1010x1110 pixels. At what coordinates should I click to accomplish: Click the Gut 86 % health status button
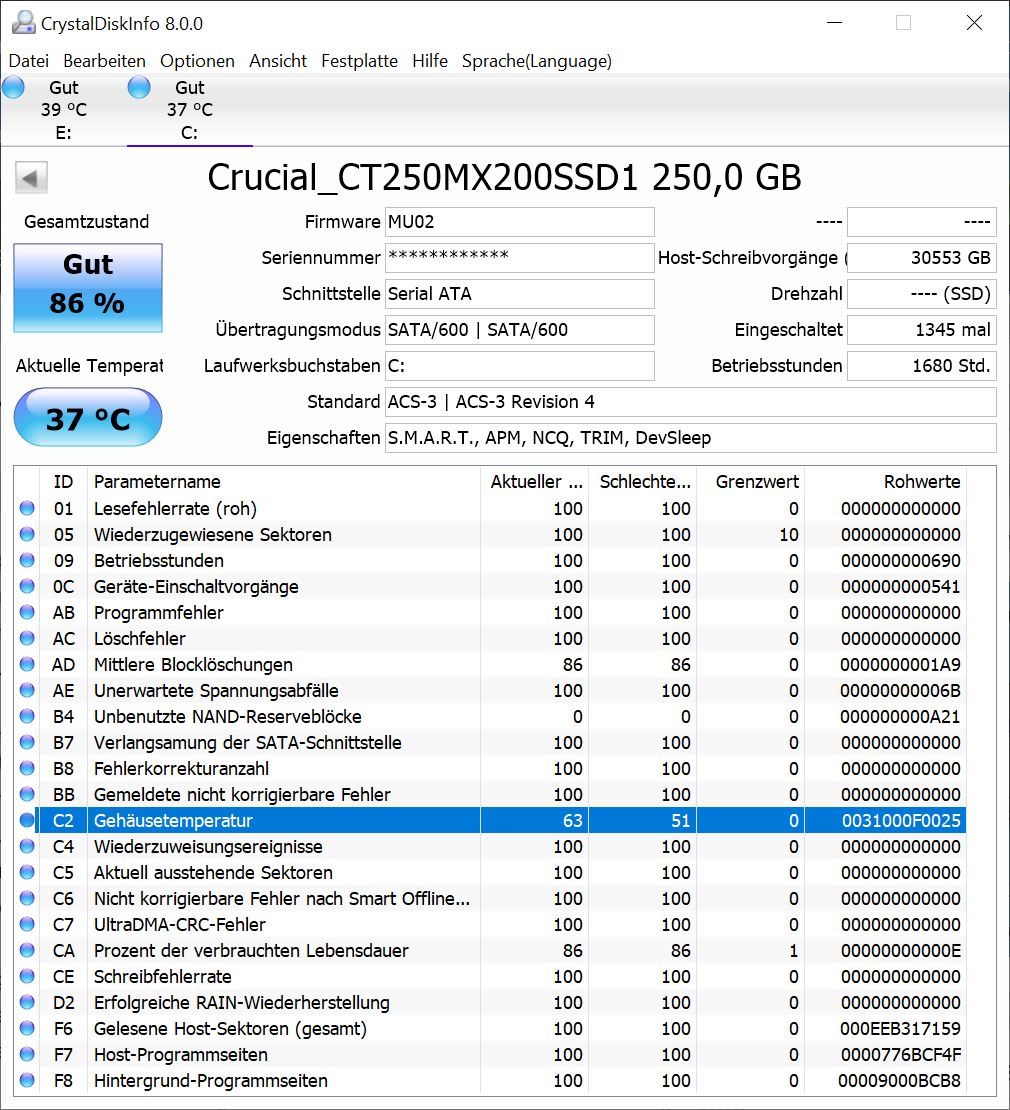[88, 287]
